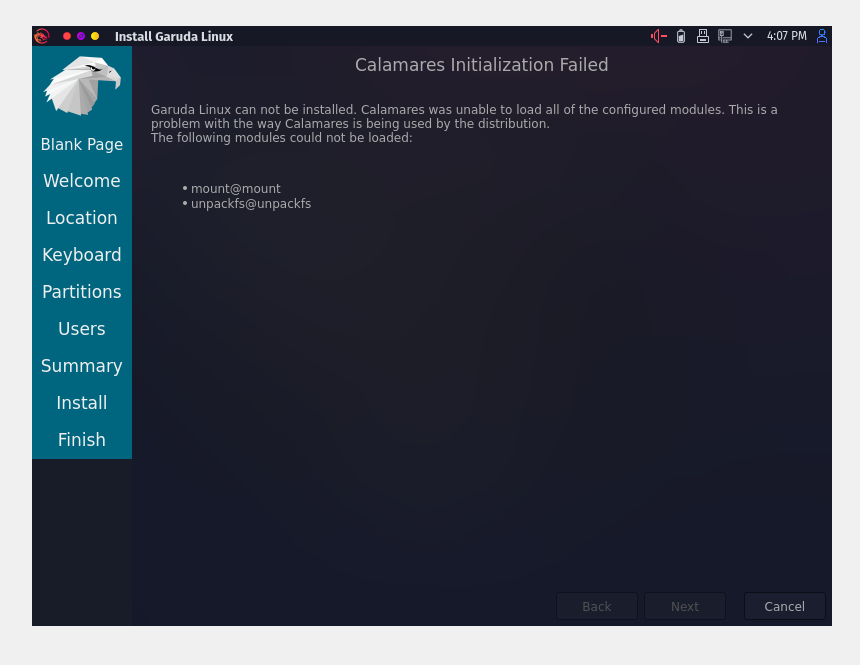Open the Garuda dragon application menu
Image resolution: width=860 pixels, height=665 pixels.
click(x=42, y=36)
